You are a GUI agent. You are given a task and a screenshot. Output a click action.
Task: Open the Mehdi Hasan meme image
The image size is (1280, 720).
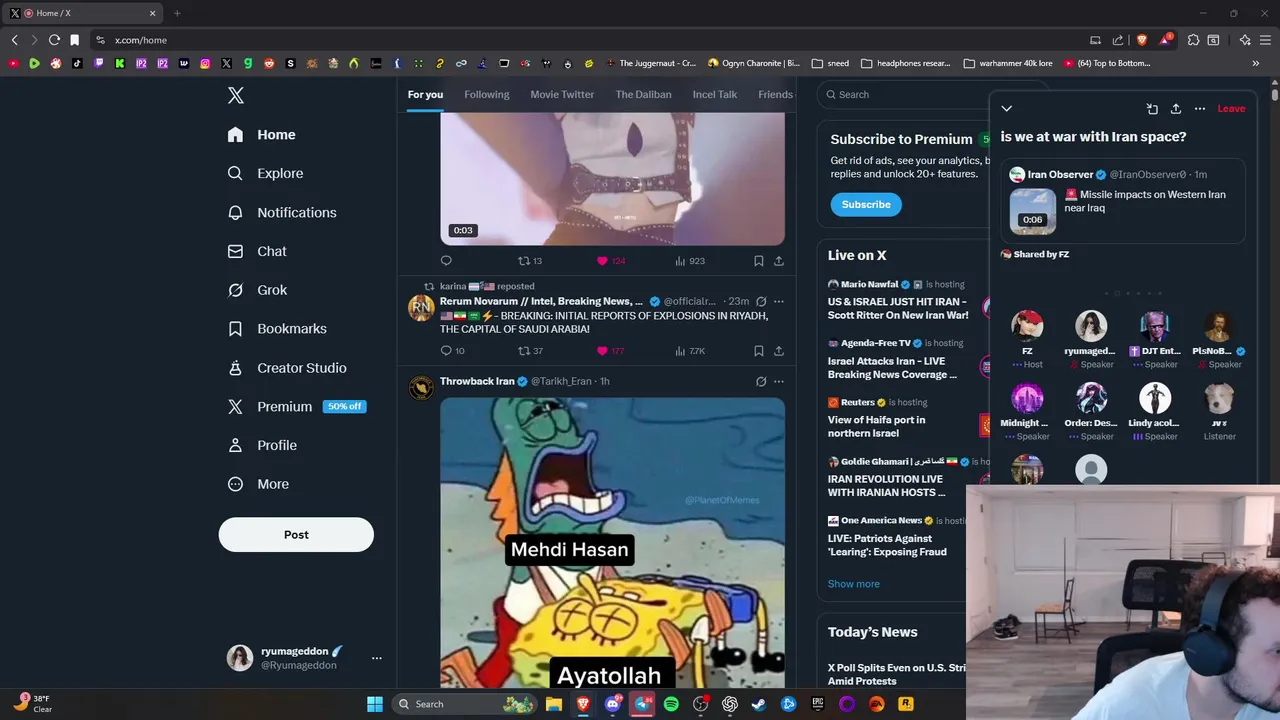coord(612,542)
